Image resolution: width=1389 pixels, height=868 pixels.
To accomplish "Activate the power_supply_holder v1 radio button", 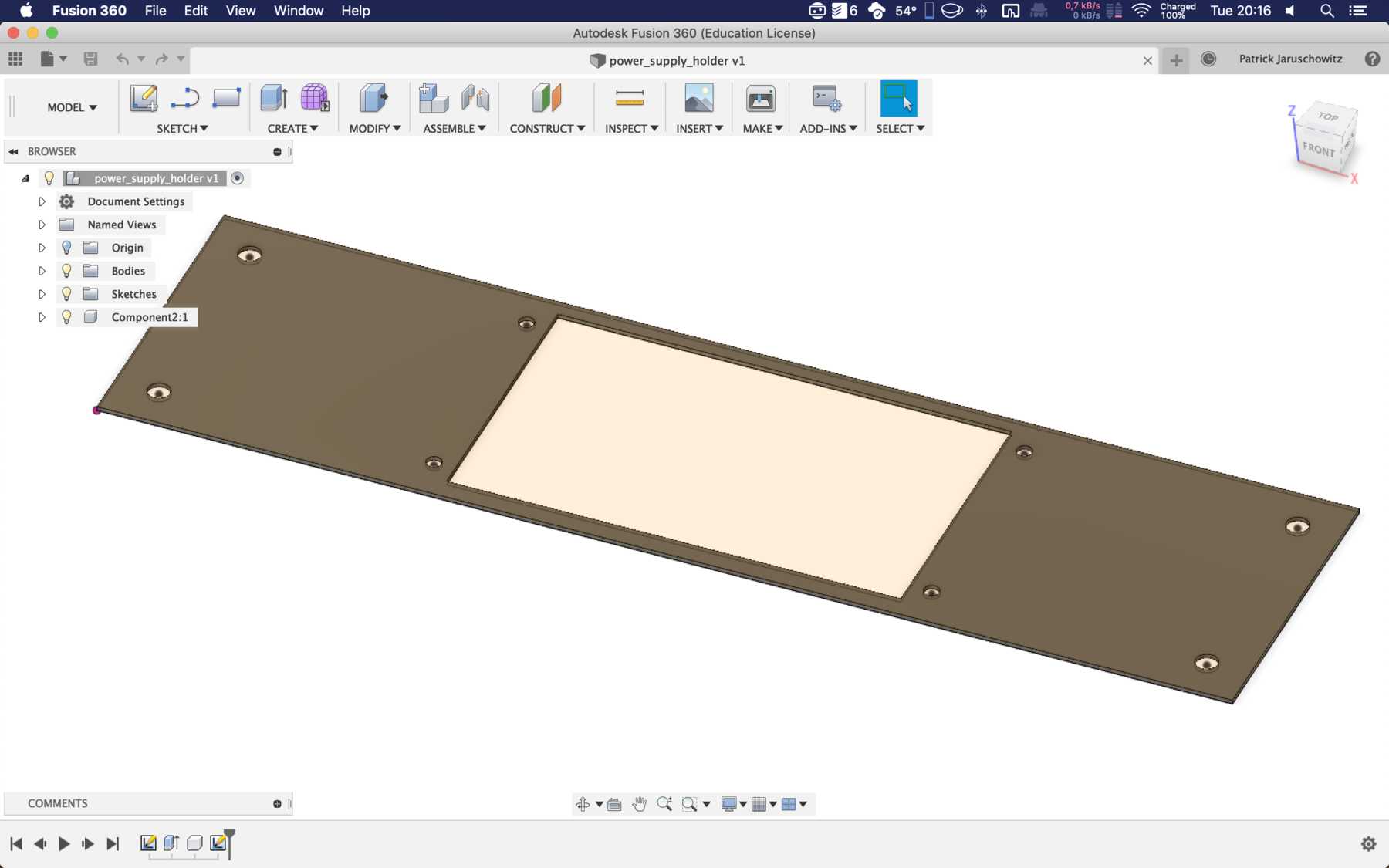I will point(238,178).
